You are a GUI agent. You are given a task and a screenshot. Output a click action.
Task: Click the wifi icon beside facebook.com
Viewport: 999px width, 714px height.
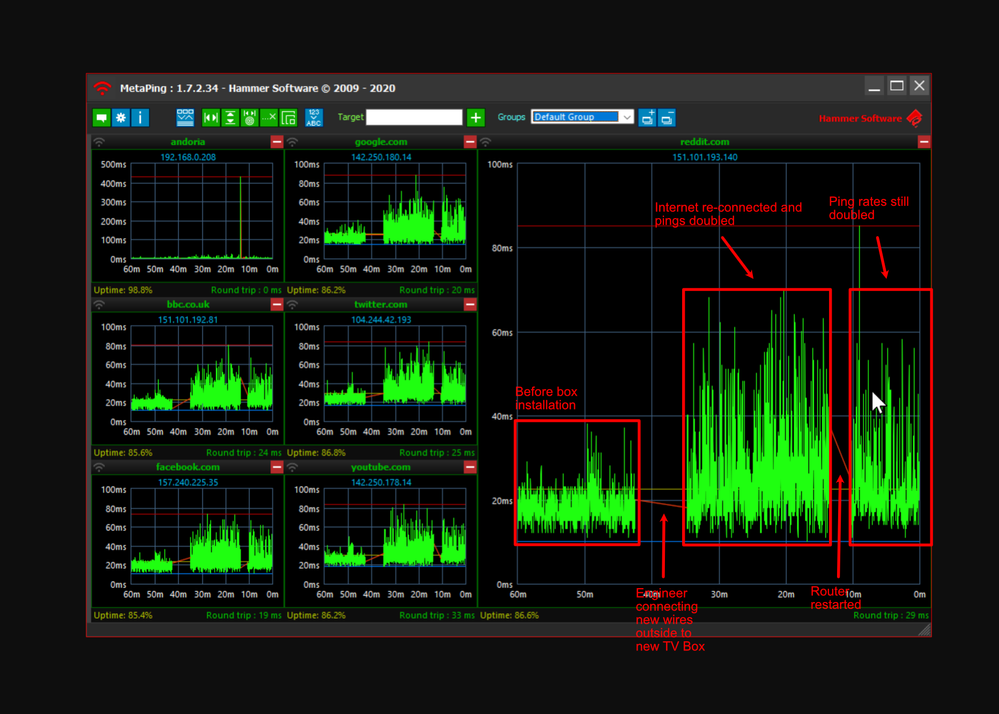99,467
